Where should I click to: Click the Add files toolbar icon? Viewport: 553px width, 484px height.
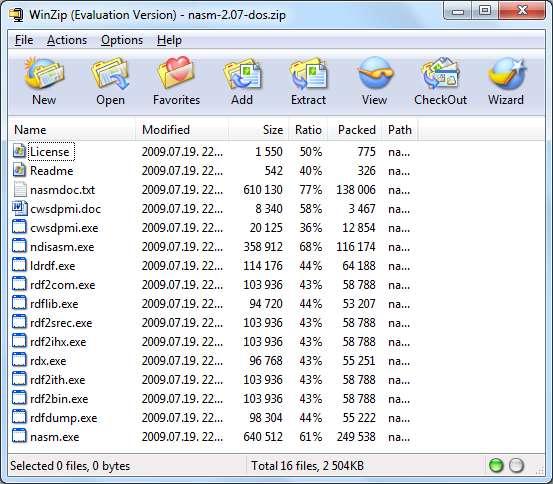pyautogui.click(x=242, y=74)
